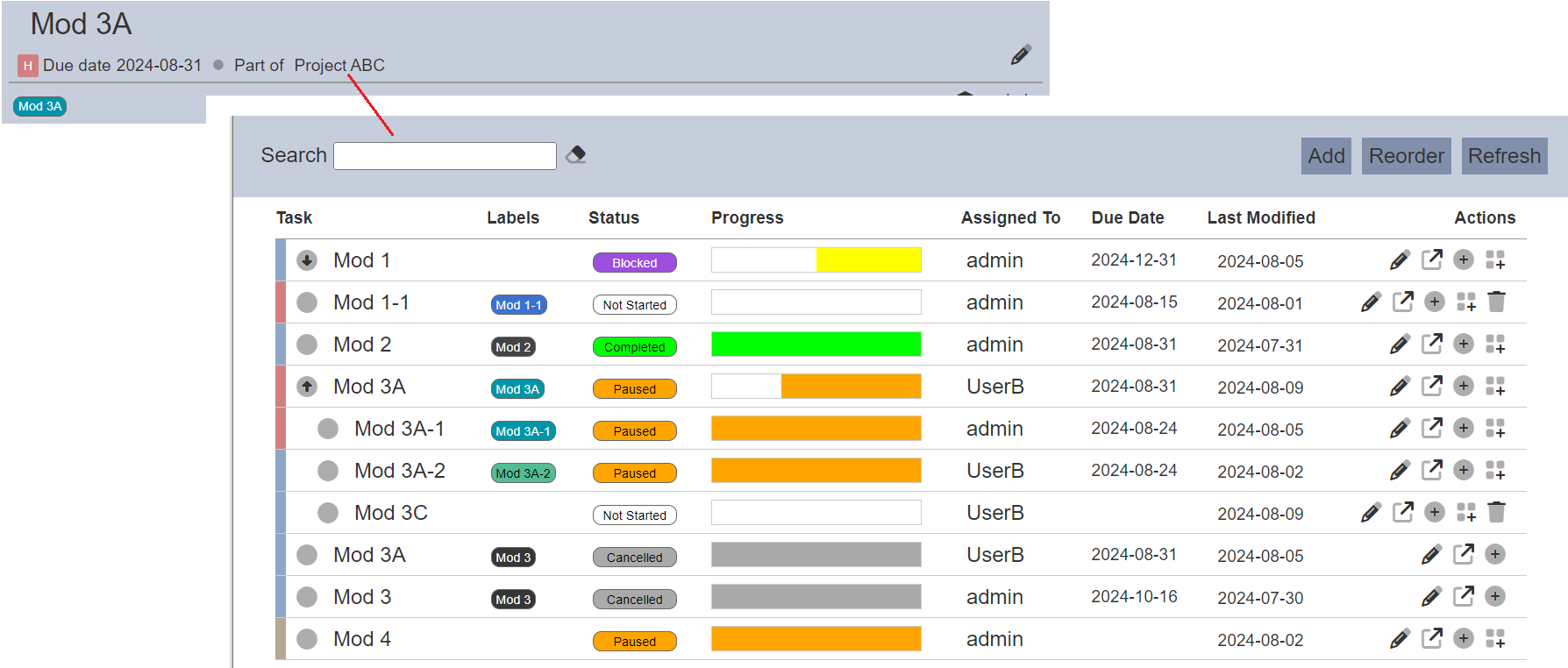Image resolution: width=1568 pixels, height=668 pixels.
Task: Click into the Search input field
Action: (445, 156)
